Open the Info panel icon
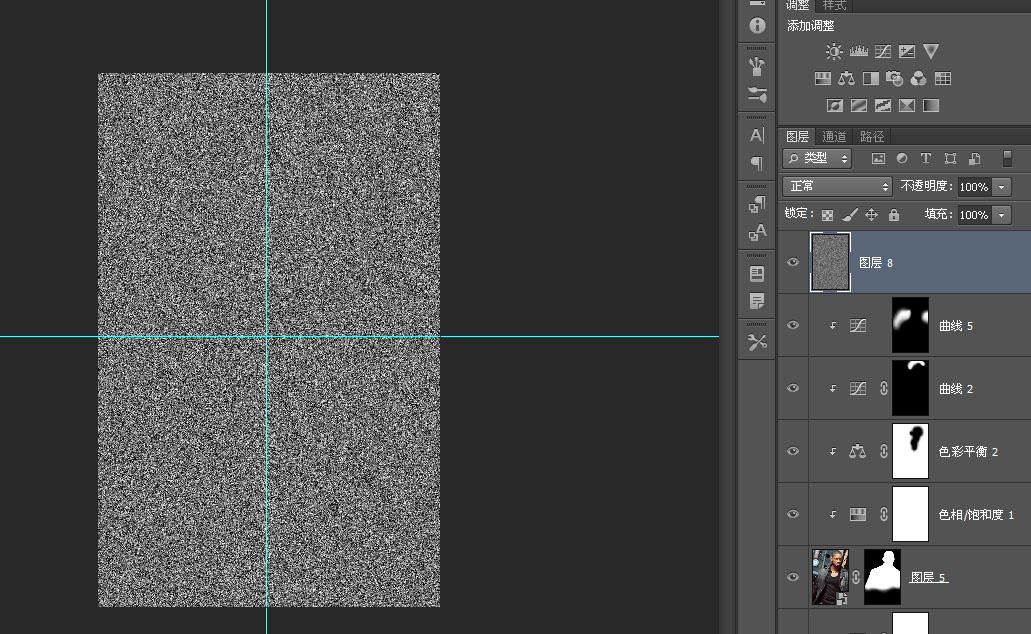 (x=757, y=26)
